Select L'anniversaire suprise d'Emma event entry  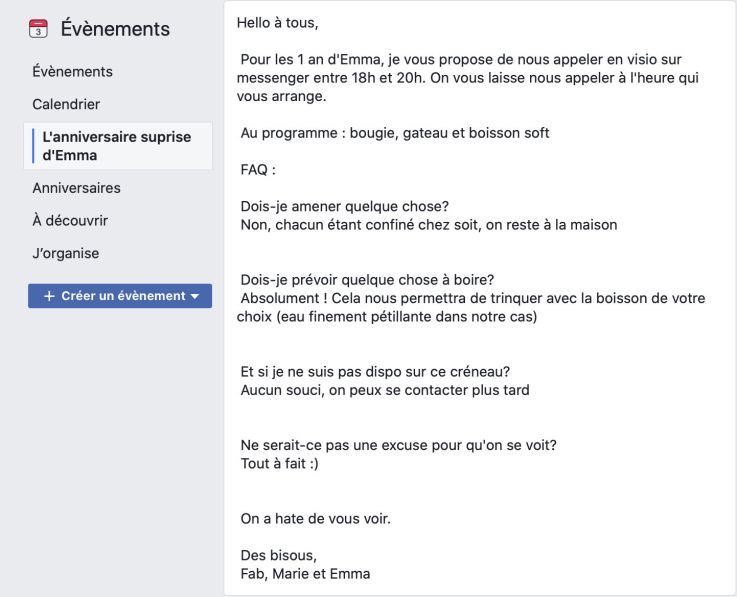(x=116, y=146)
